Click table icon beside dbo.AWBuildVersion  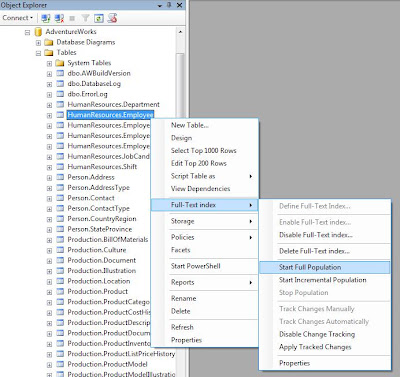[60, 73]
